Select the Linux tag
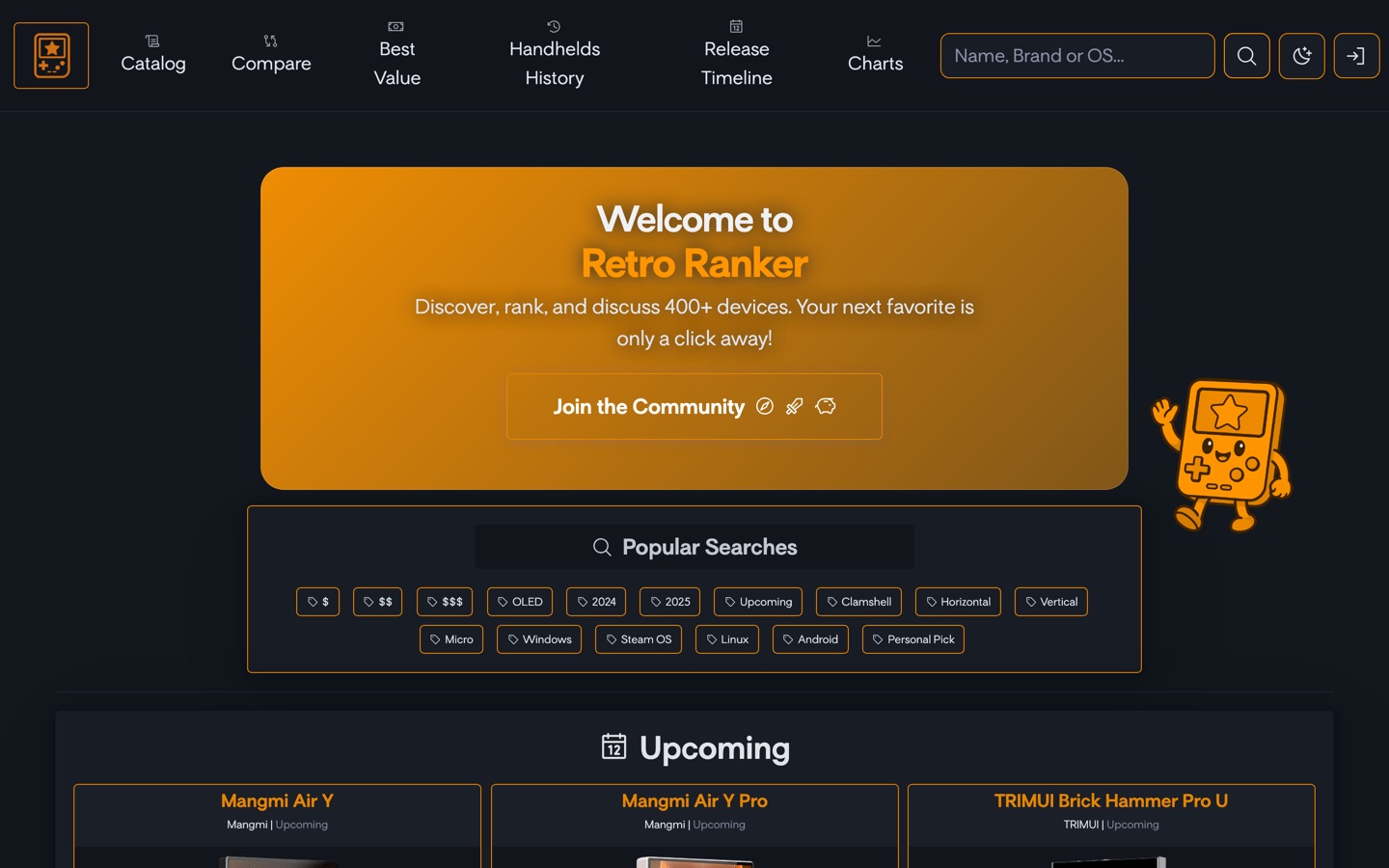Viewport: 1389px width, 868px height. [727, 639]
